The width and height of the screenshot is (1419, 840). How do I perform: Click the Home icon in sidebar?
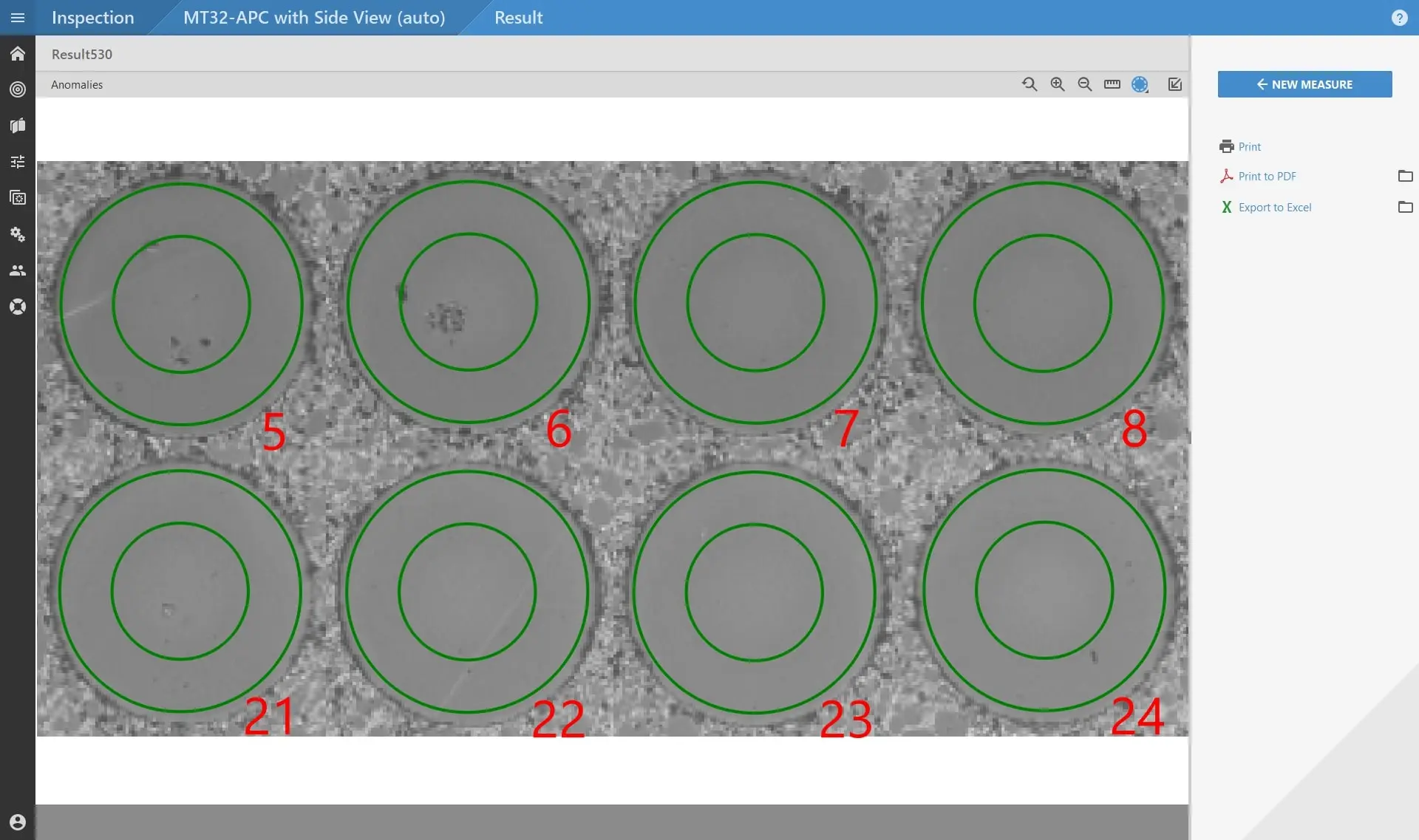pyautogui.click(x=18, y=54)
